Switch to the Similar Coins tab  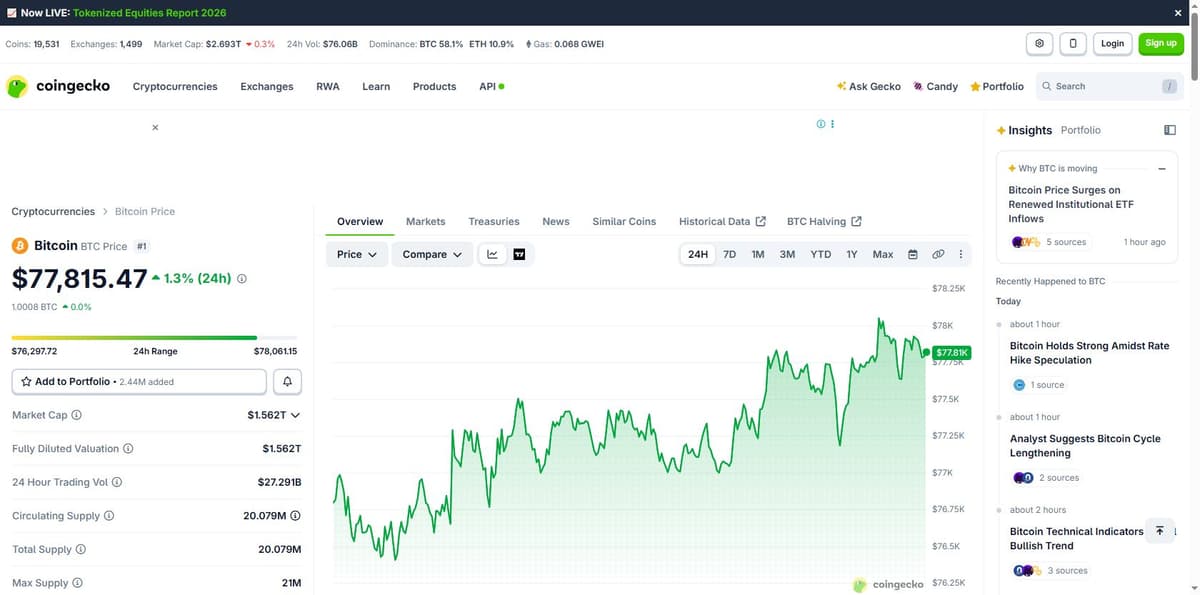coord(624,221)
